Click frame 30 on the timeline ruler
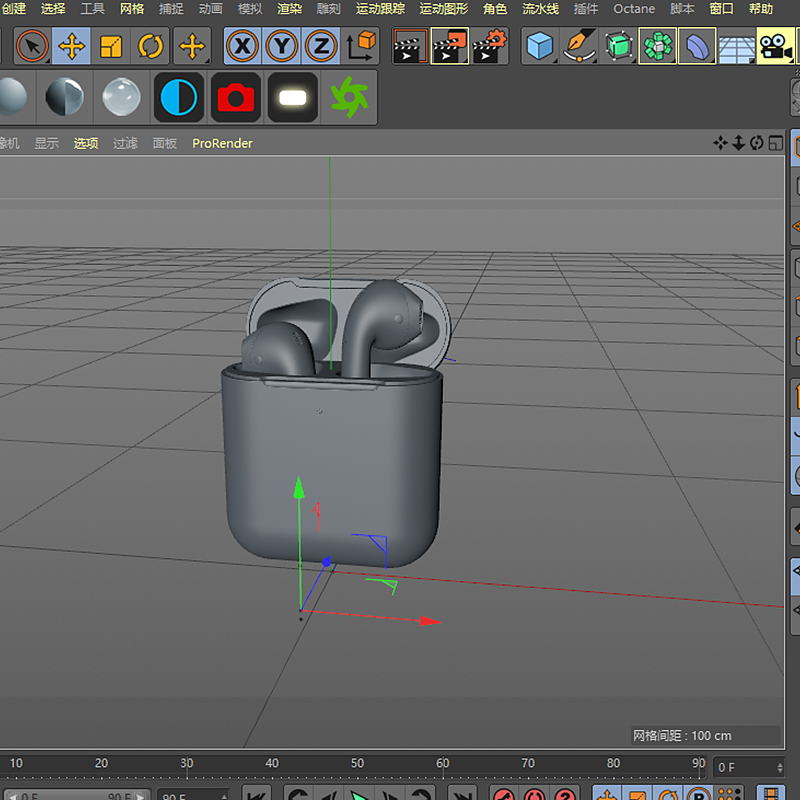Image resolution: width=800 pixels, height=800 pixels. coord(186,763)
